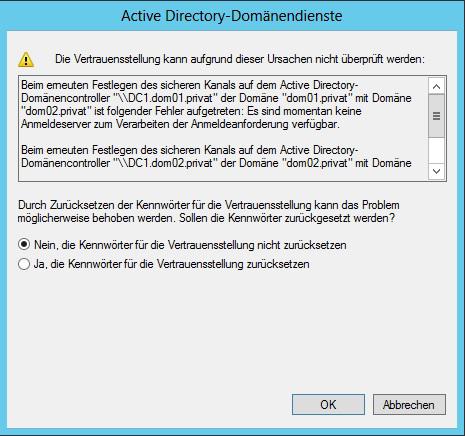This screenshot has width=465, height=436.
Task: Click the question text 'Durch Zurücksetzen der Kennwörter'
Action: click(x=209, y=205)
